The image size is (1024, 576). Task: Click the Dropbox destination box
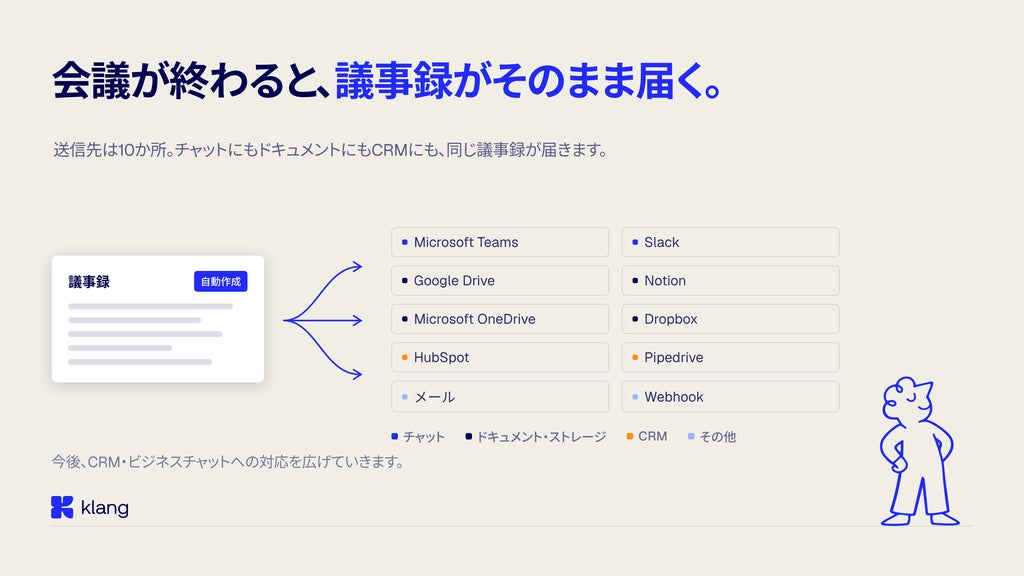pos(730,319)
